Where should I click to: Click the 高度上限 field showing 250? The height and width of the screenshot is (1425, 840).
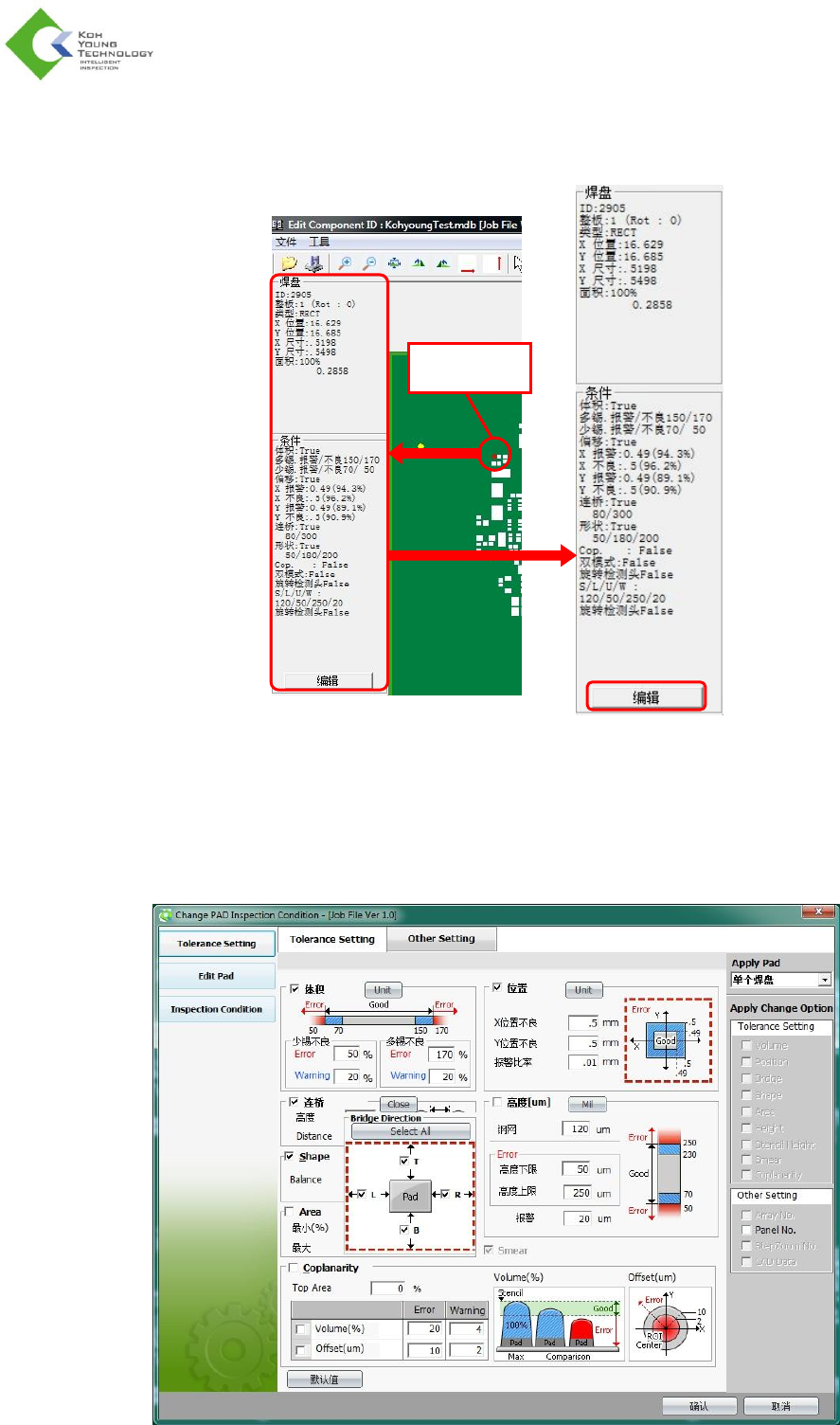tap(577, 1193)
